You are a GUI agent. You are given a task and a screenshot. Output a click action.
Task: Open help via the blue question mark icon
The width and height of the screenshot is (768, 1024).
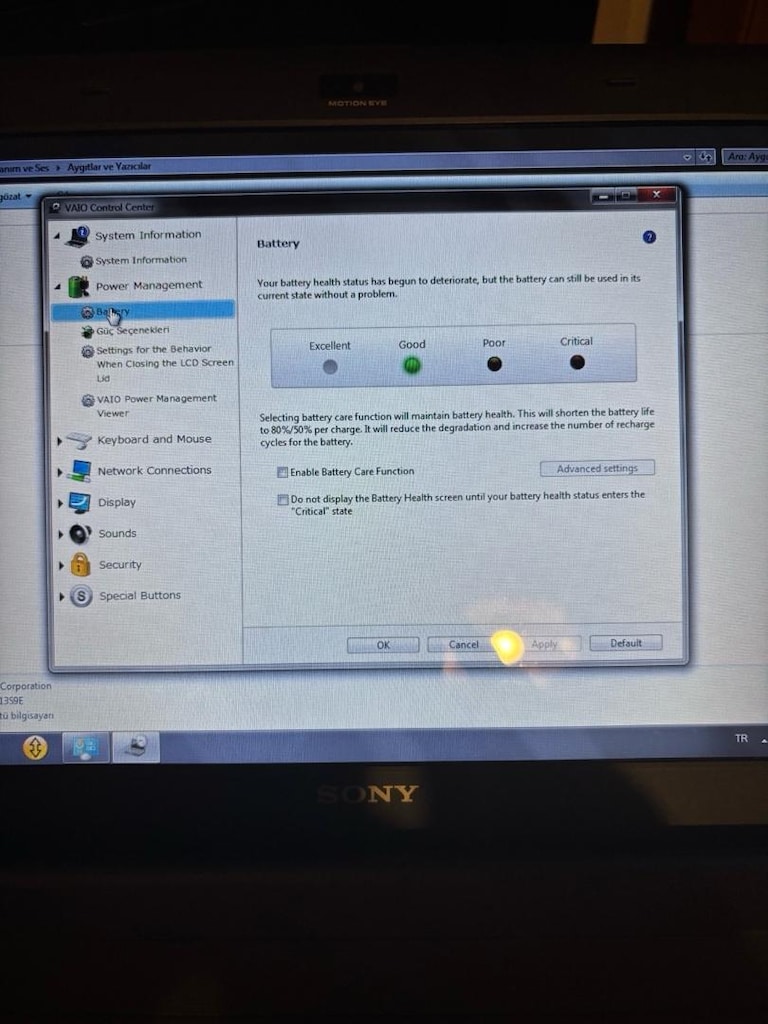pos(648,236)
